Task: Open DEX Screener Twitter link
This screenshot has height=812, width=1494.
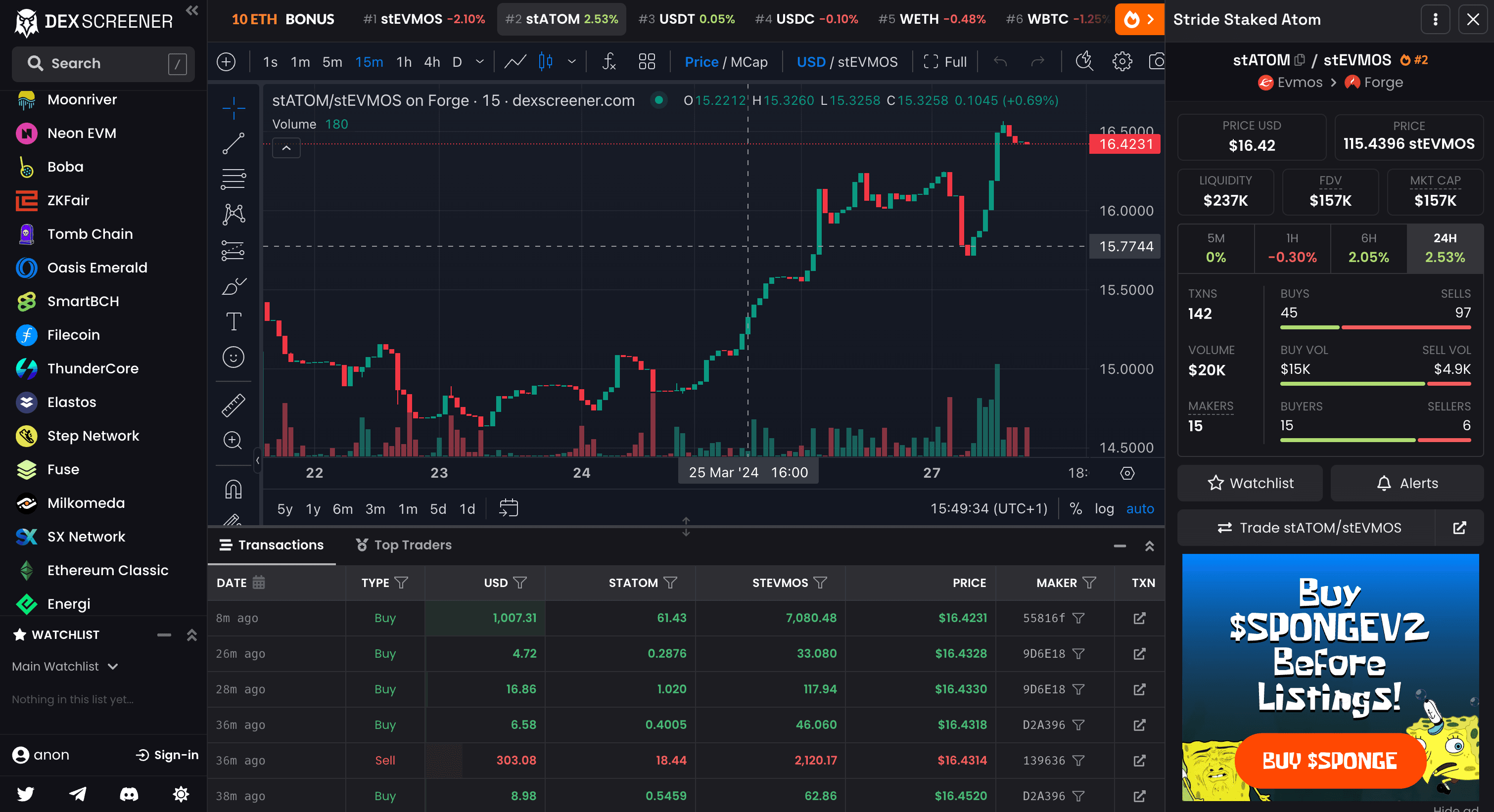Action: [x=26, y=794]
